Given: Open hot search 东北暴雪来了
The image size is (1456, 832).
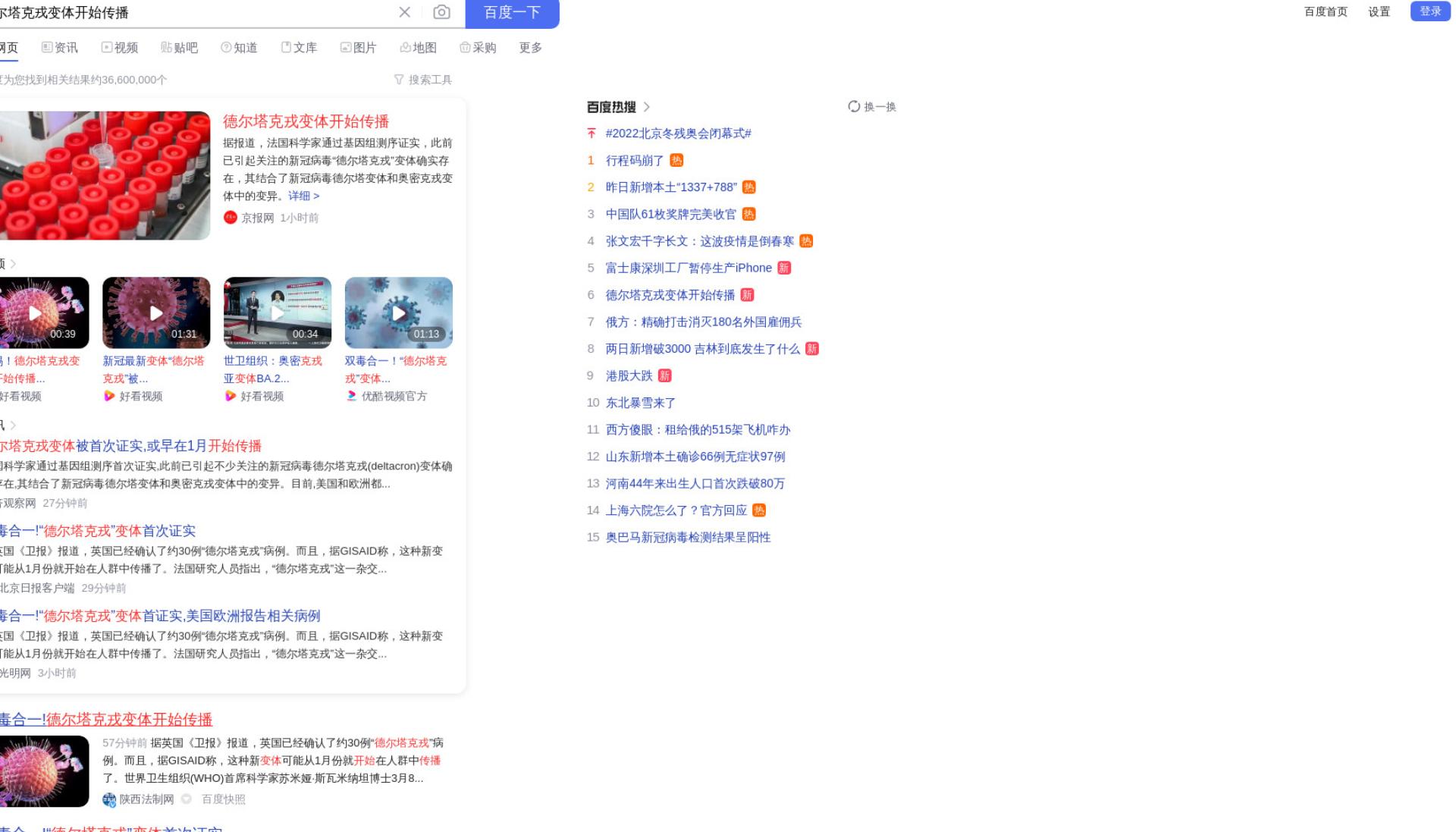Looking at the screenshot, I should [x=641, y=403].
